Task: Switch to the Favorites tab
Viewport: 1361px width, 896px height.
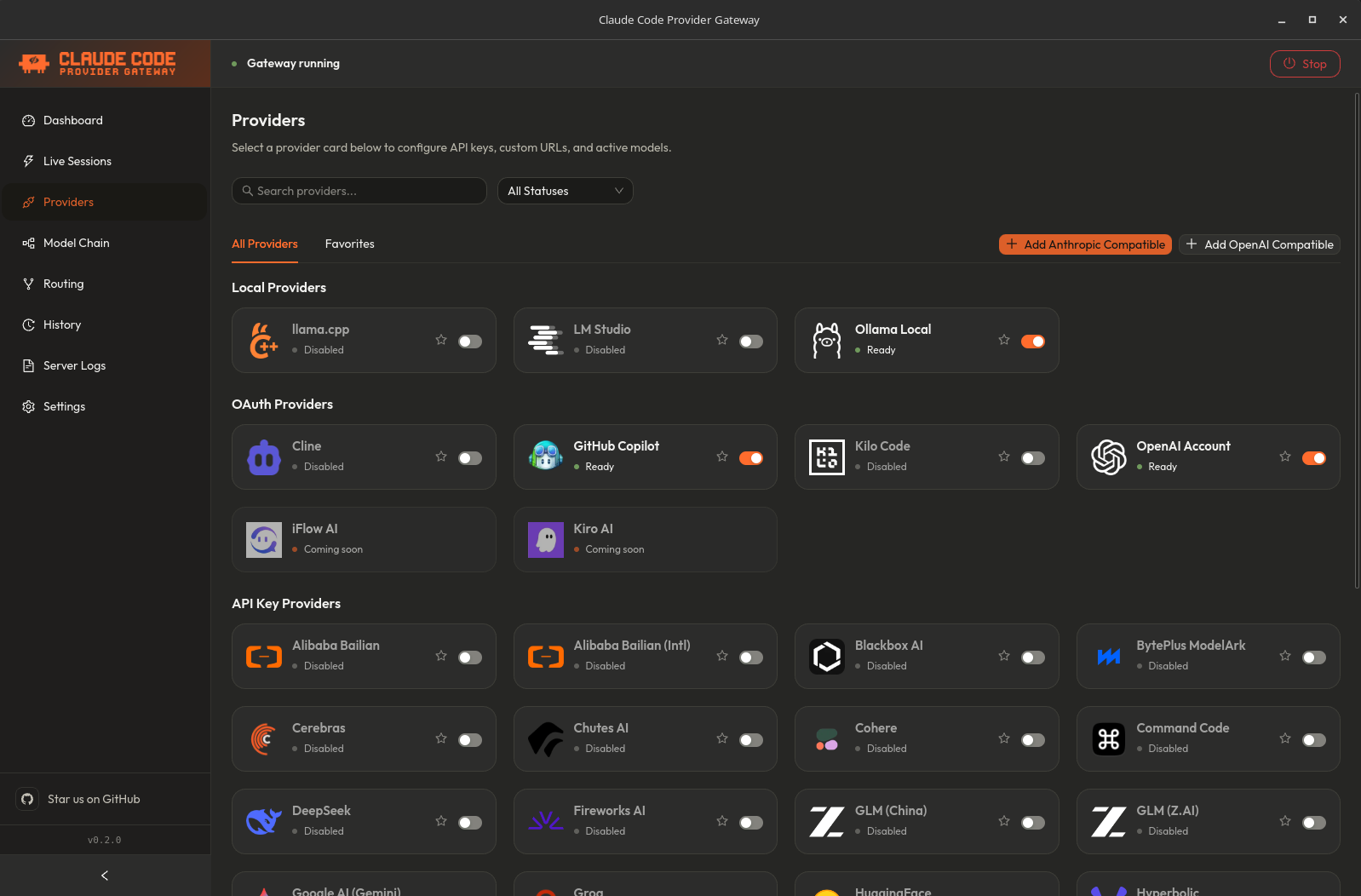Action: coord(349,244)
